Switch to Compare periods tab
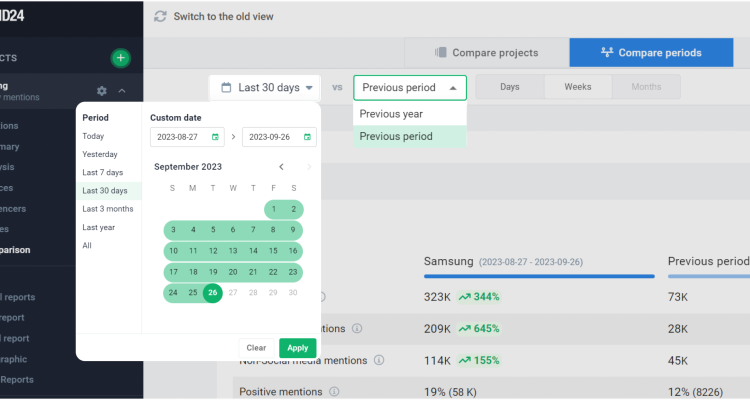Viewport: 750px width, 400px height. tap(650, 53)
